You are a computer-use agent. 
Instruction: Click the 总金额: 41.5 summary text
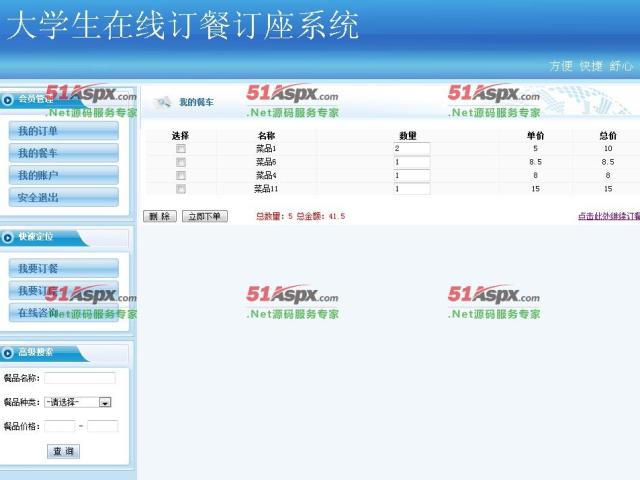point(320,216)
